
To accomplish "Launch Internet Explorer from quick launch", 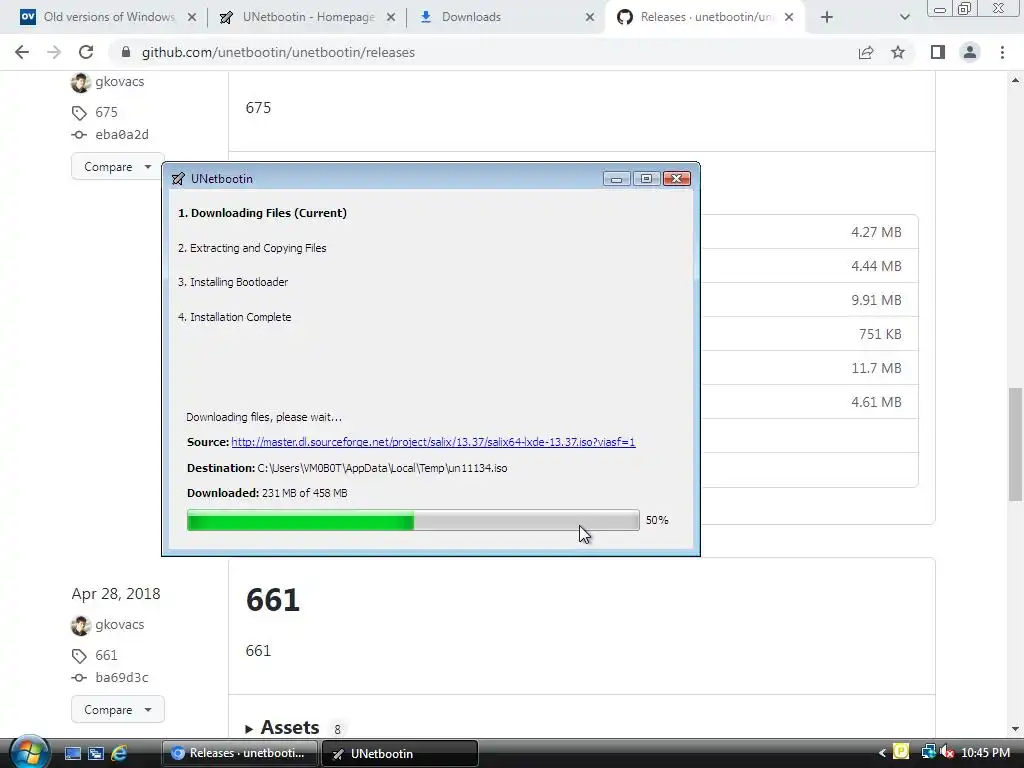I will coord(119,754).
